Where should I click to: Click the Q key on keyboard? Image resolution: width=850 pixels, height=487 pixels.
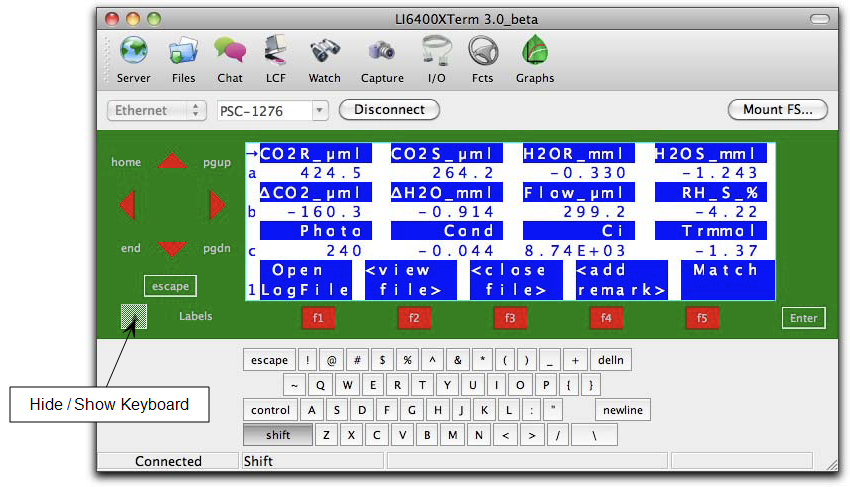coord(320,385)
